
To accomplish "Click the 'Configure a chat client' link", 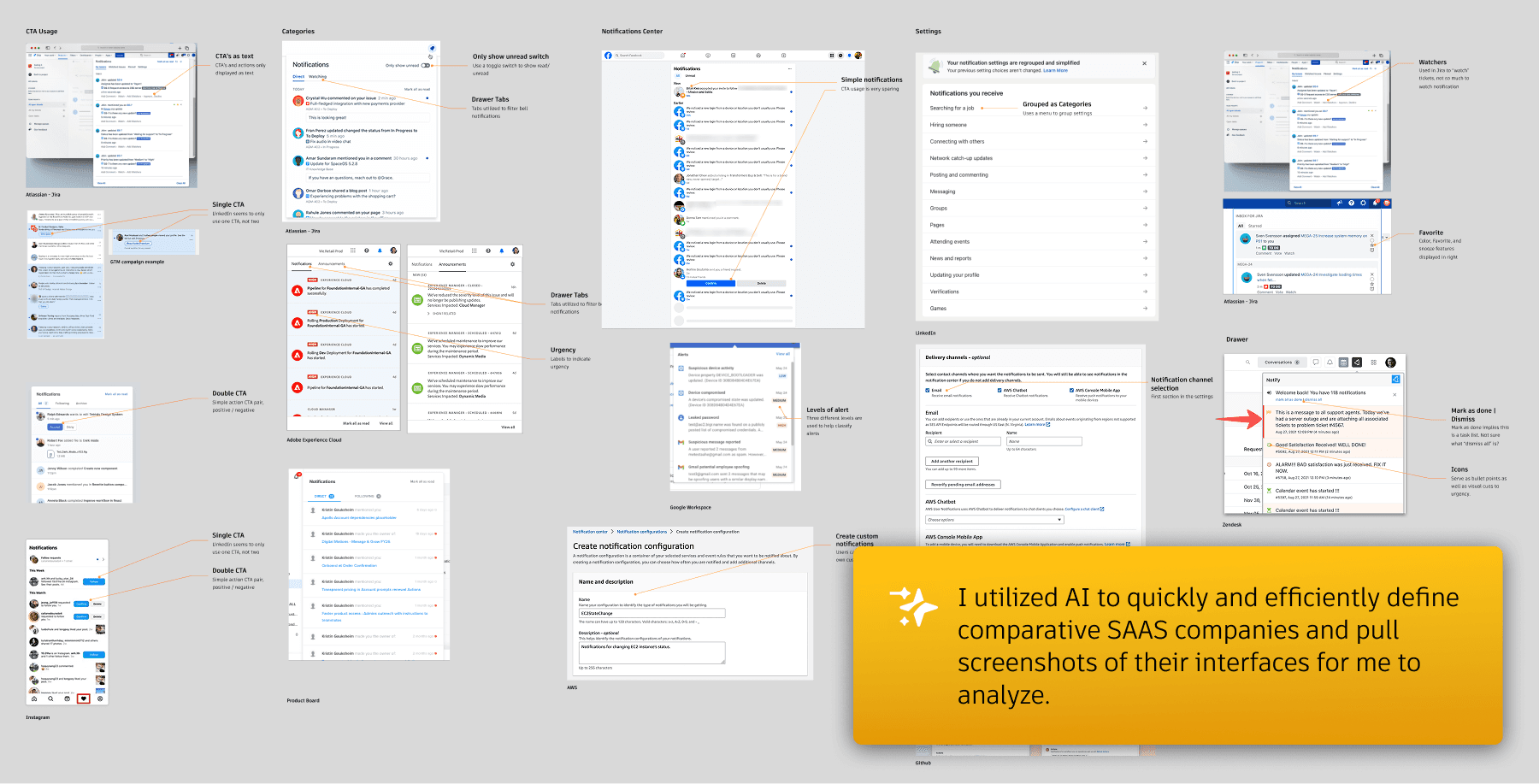I will (1084, 510).
